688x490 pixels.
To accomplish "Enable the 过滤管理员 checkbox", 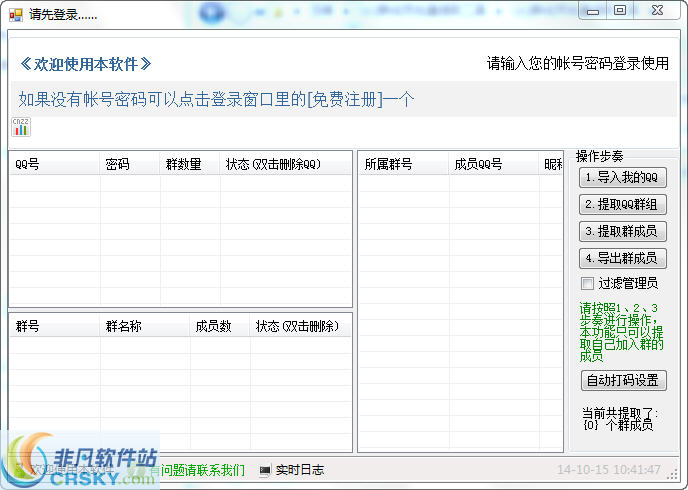I will [x=587, y=283].
